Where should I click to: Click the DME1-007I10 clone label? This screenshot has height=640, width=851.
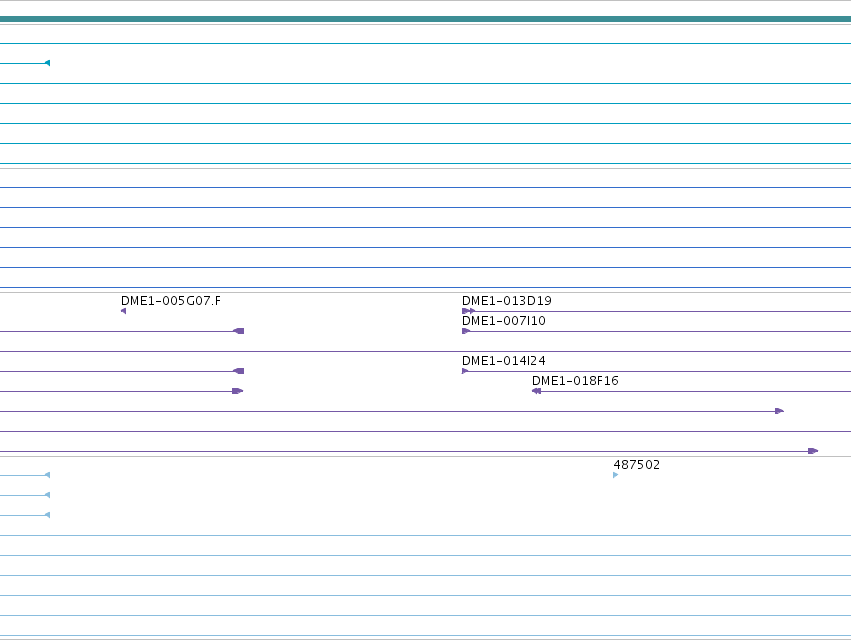pyautogui.click(x=504, y=321)
